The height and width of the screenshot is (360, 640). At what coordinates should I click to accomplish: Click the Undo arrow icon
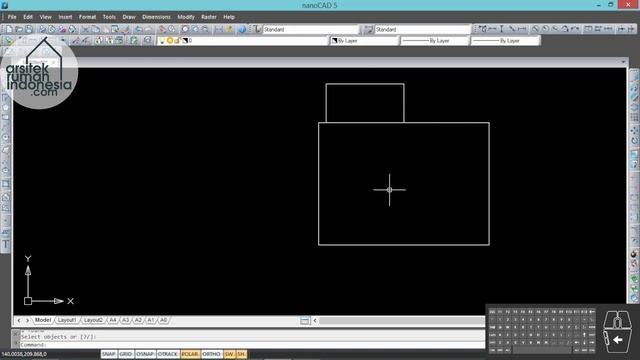point(138,29)
